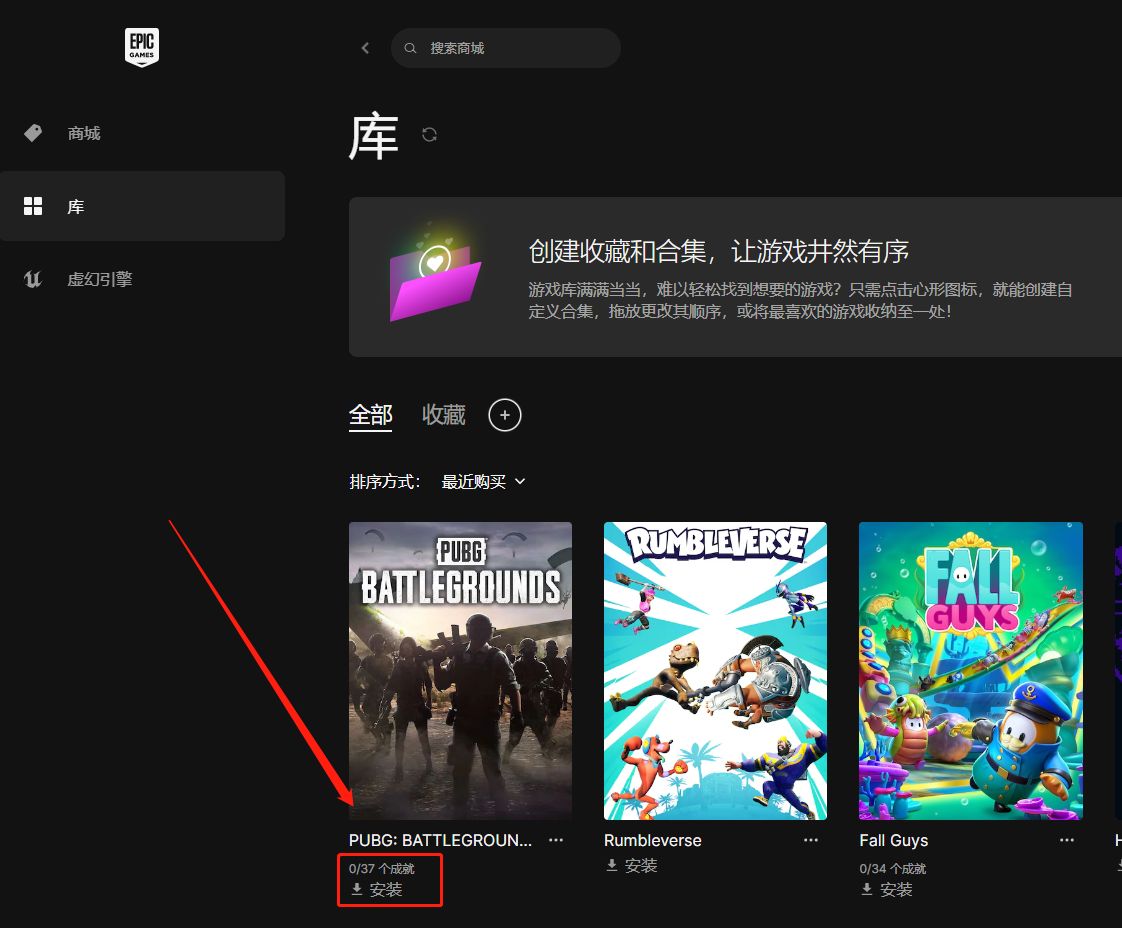Open the PUBG BATTLEGROUNDS cover thumbnail

tap(460, 670)
